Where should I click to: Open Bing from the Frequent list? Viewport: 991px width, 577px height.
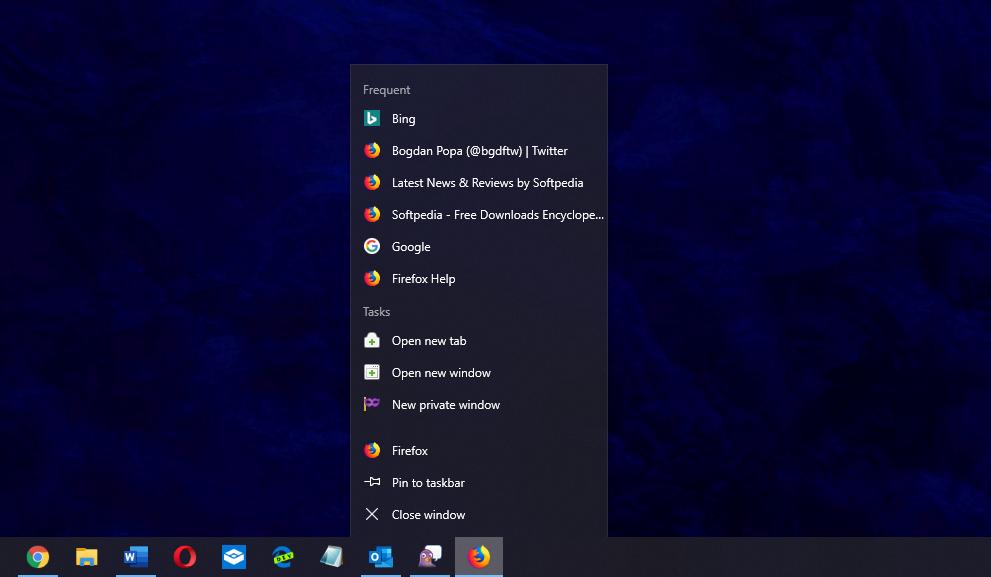pyautogui.click(x=404, y=119)
